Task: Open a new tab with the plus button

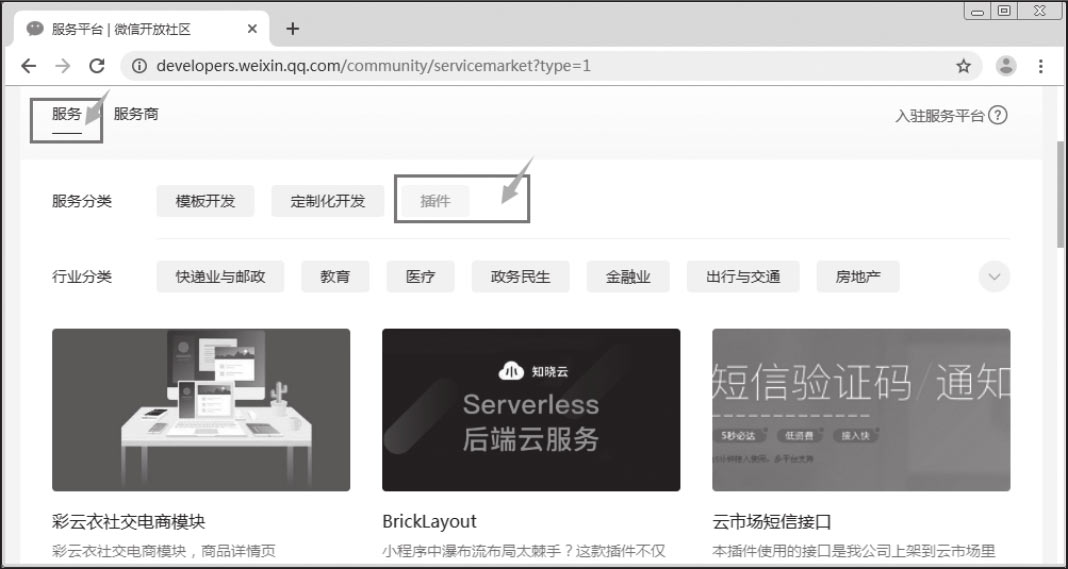Action: coord(292,29)
